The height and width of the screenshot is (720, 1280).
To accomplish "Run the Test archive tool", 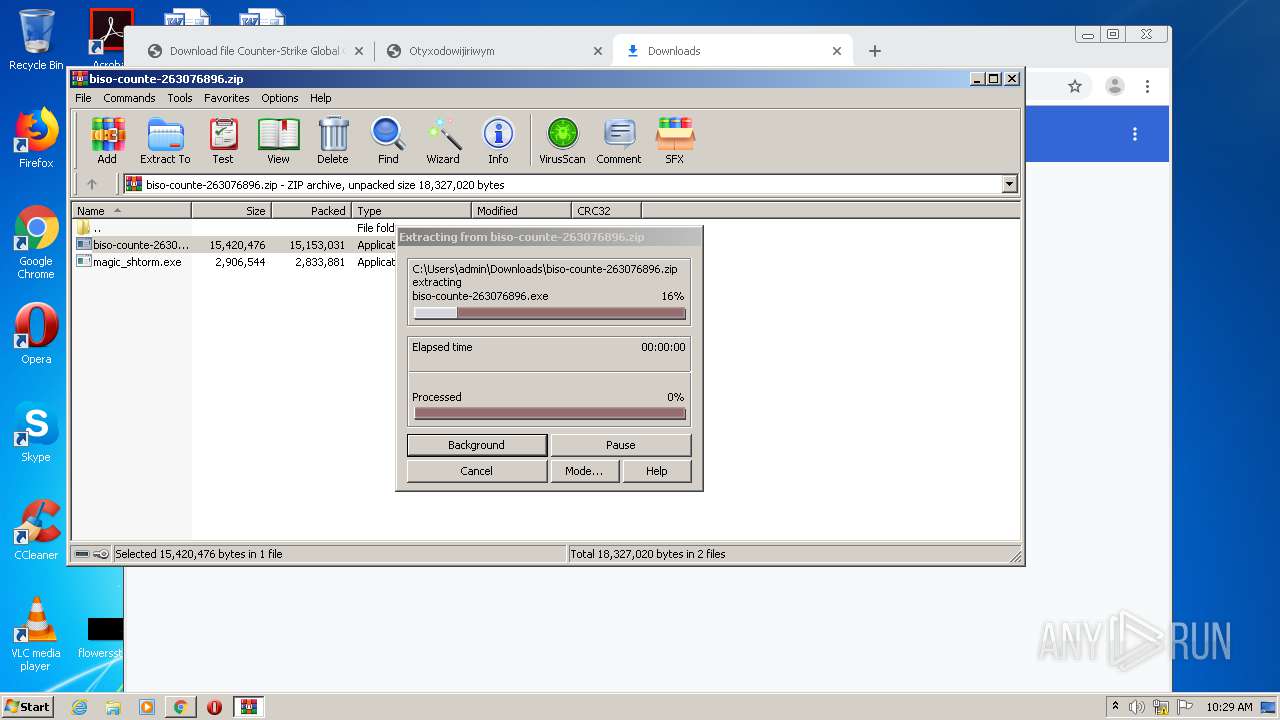I will 223,140.
